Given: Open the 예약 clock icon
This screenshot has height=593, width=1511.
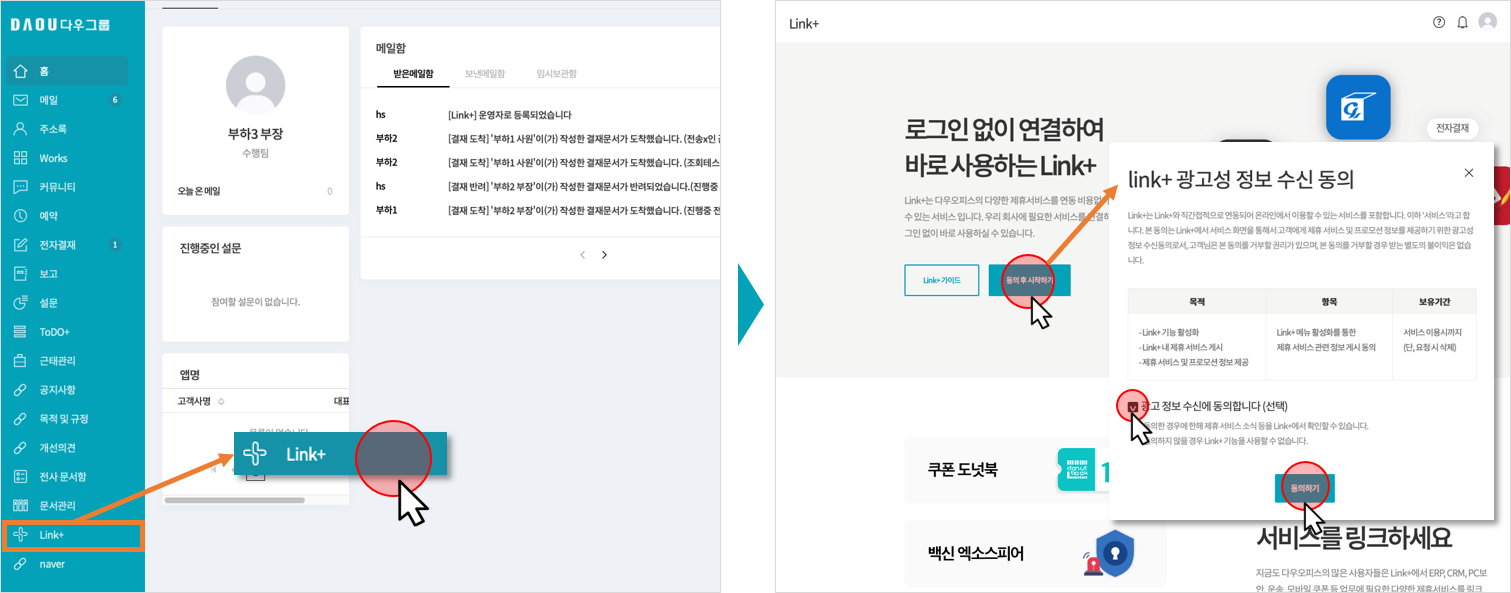Looking at the screenshot, I should pos(20,216).
